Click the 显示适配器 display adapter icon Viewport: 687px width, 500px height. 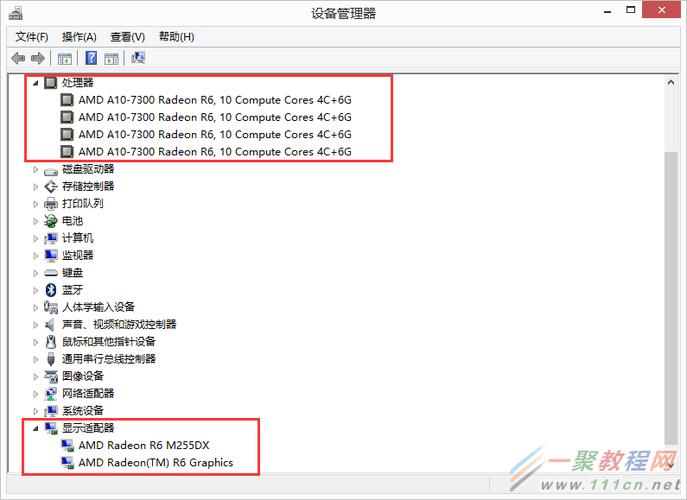(x=51, y=428)
